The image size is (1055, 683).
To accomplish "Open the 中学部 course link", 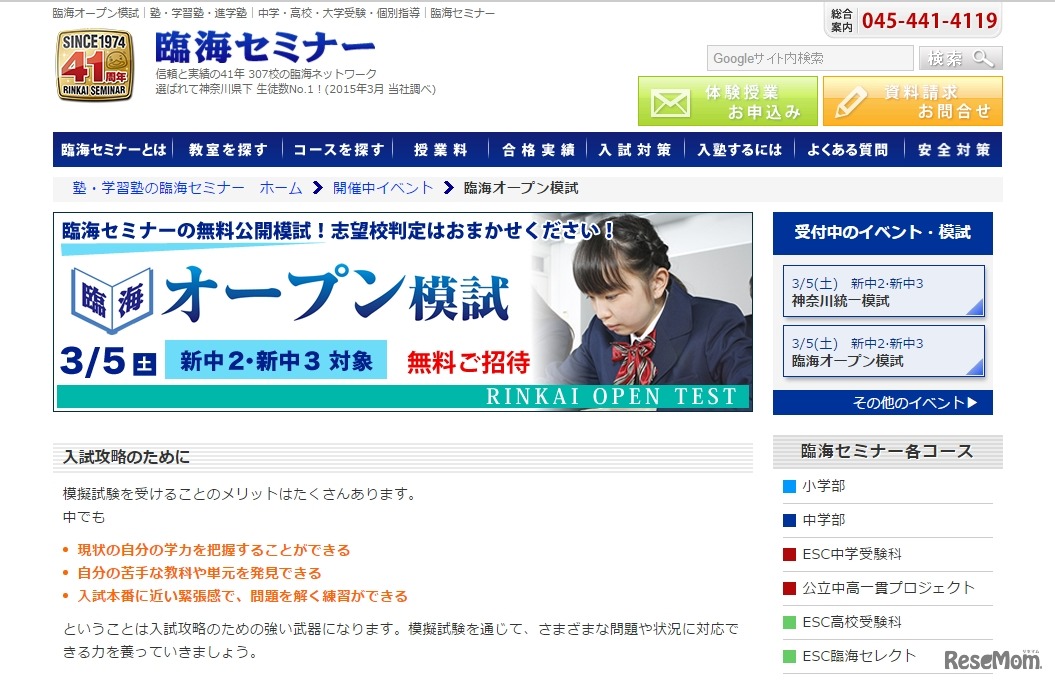I will click(824, 519).
